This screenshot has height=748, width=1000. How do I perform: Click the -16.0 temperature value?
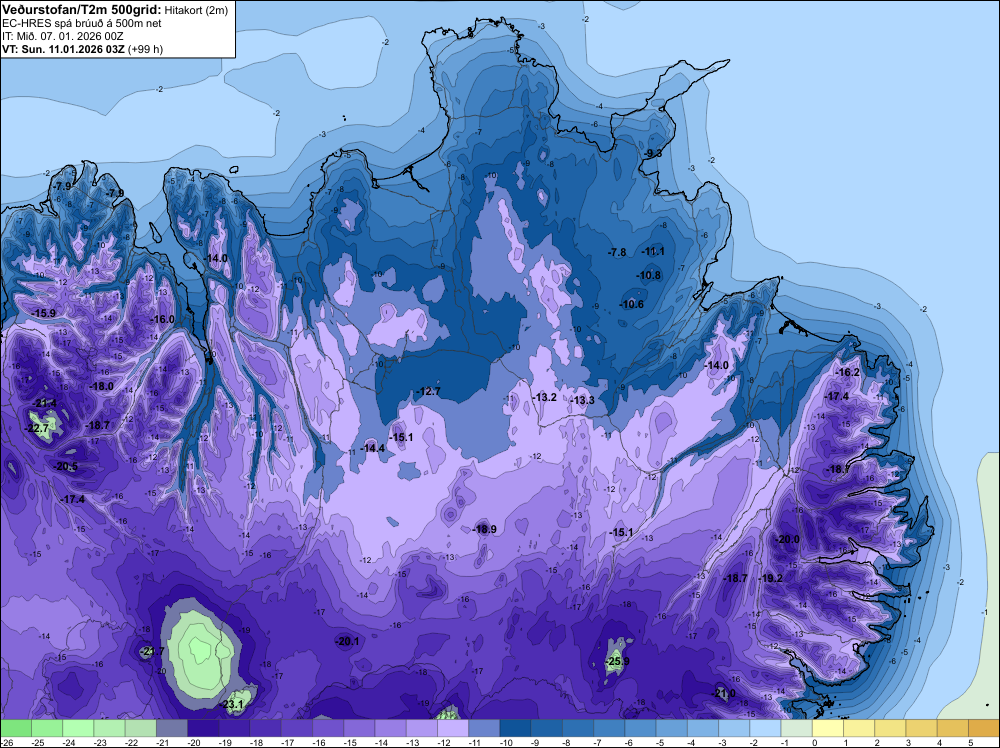point(163,319)
